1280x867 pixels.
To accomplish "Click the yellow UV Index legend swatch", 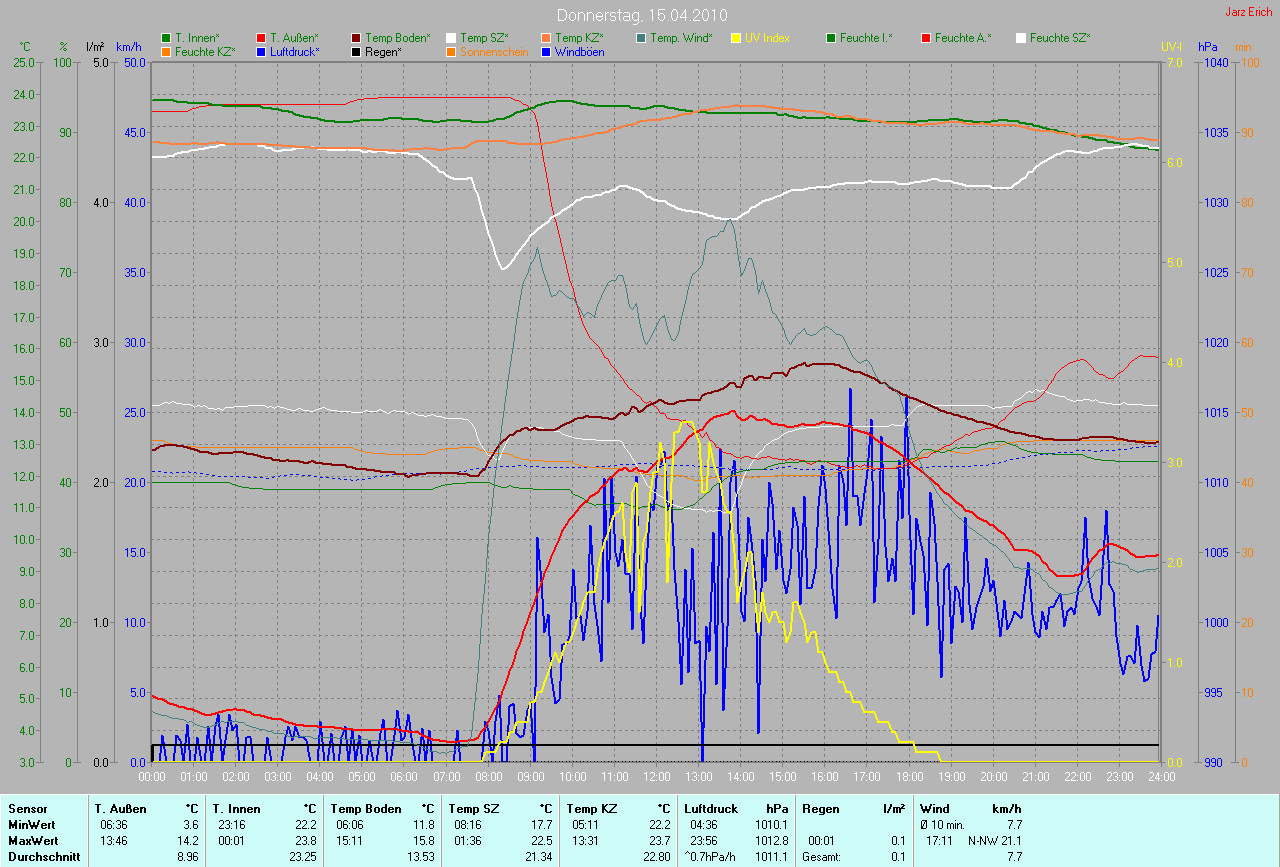I will 736,38.
